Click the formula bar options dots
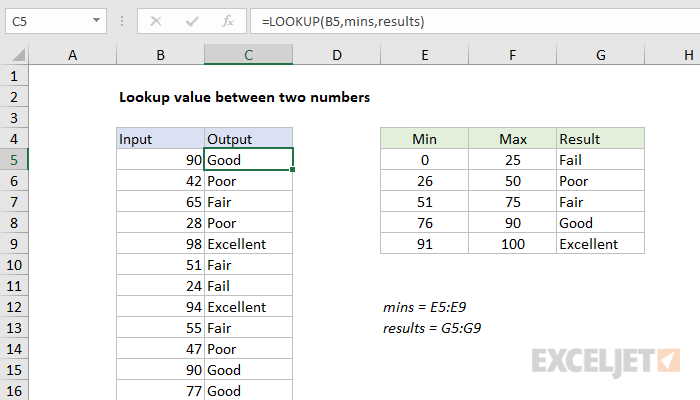The height and width of the screenshot is (400, 700). coord(122,21)
